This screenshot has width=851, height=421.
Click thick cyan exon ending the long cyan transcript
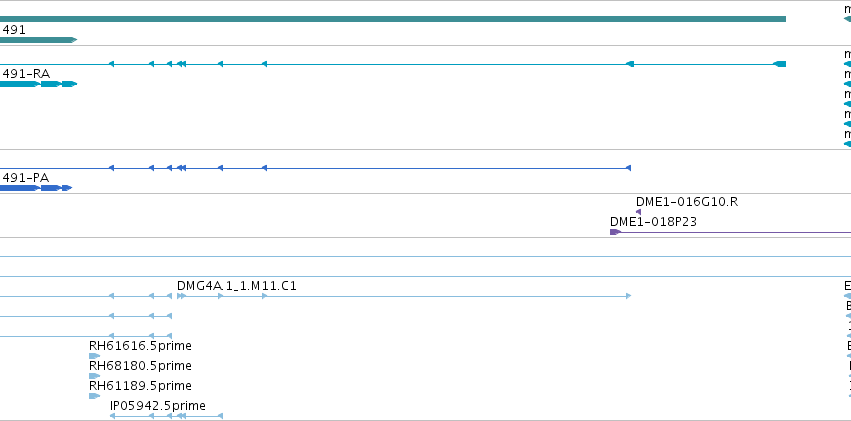[x=780, y=64]
